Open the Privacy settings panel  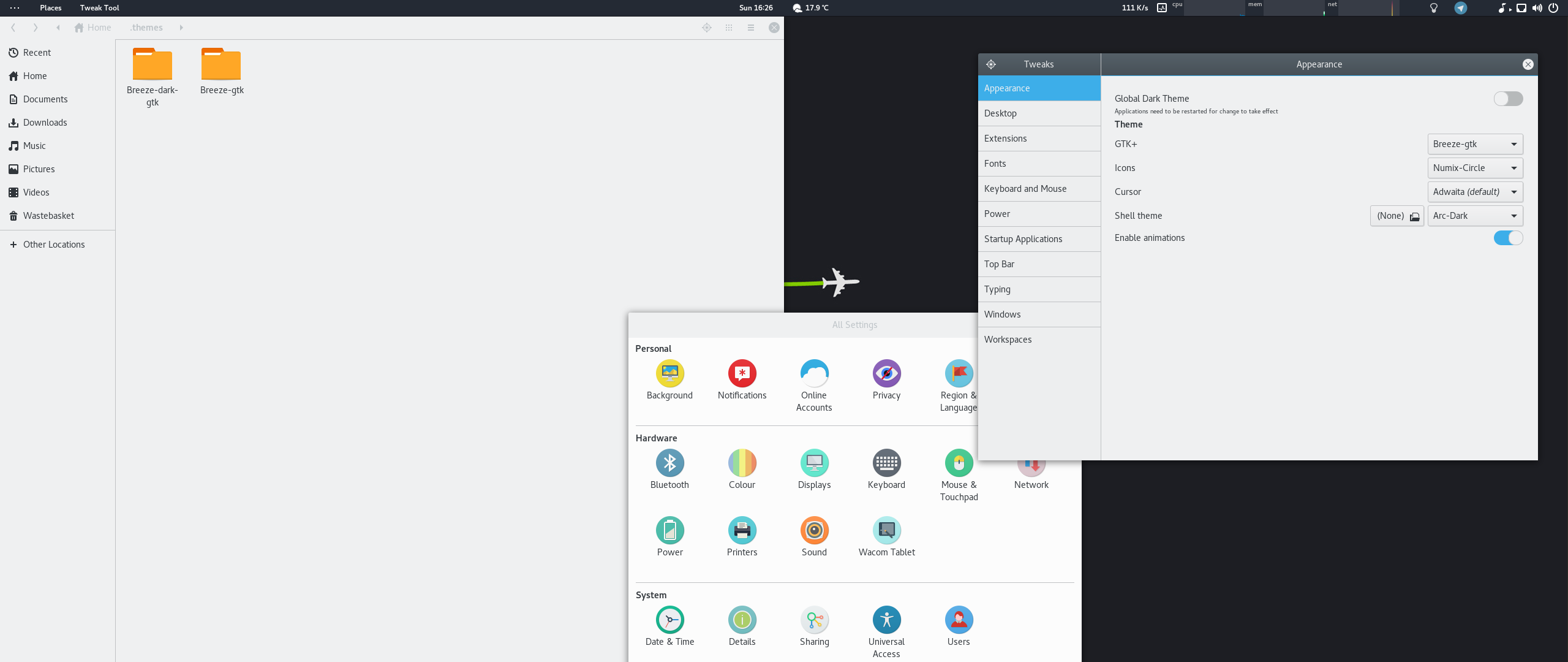coord(886,374)
